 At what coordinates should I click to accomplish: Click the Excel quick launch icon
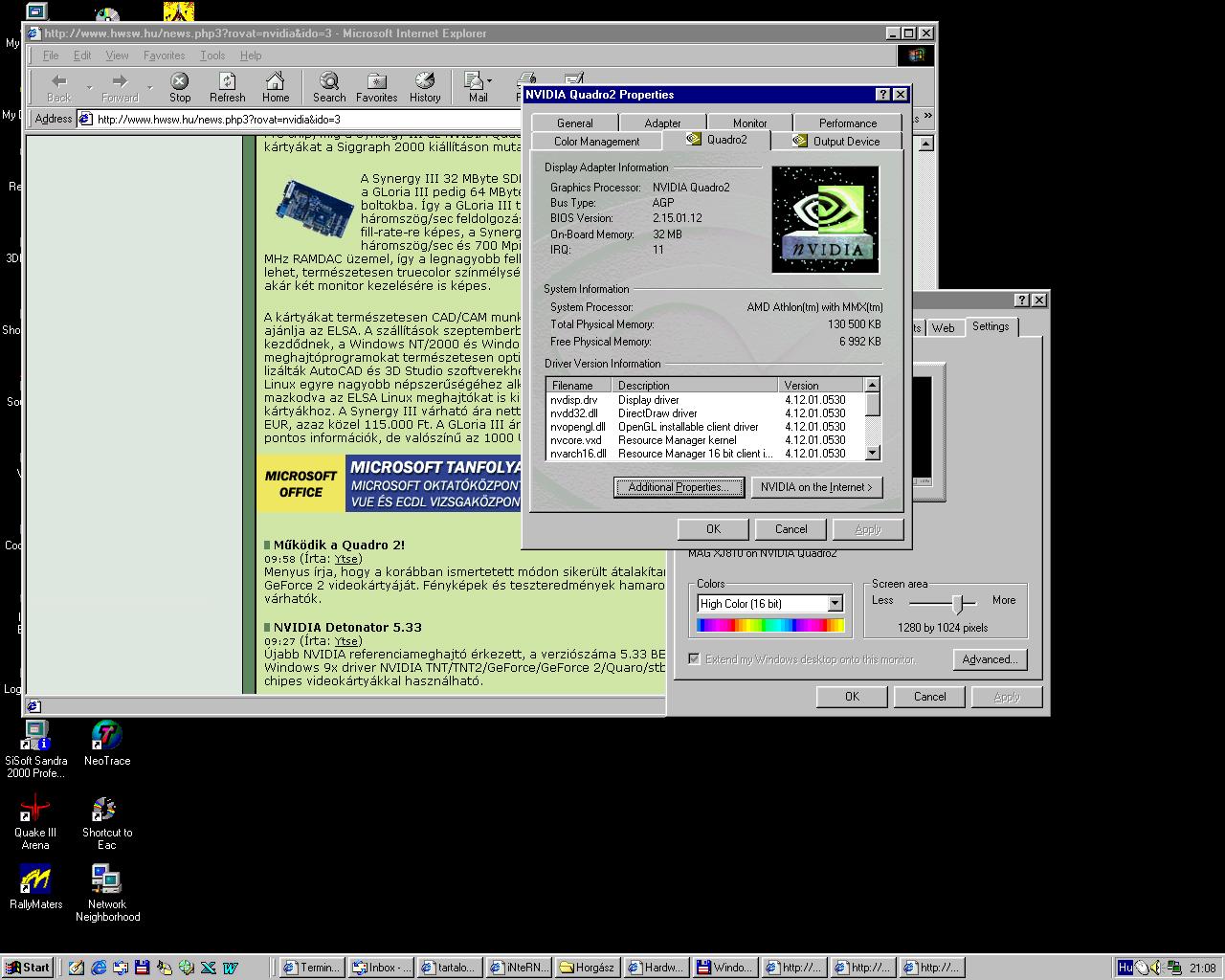pos(209,968)
